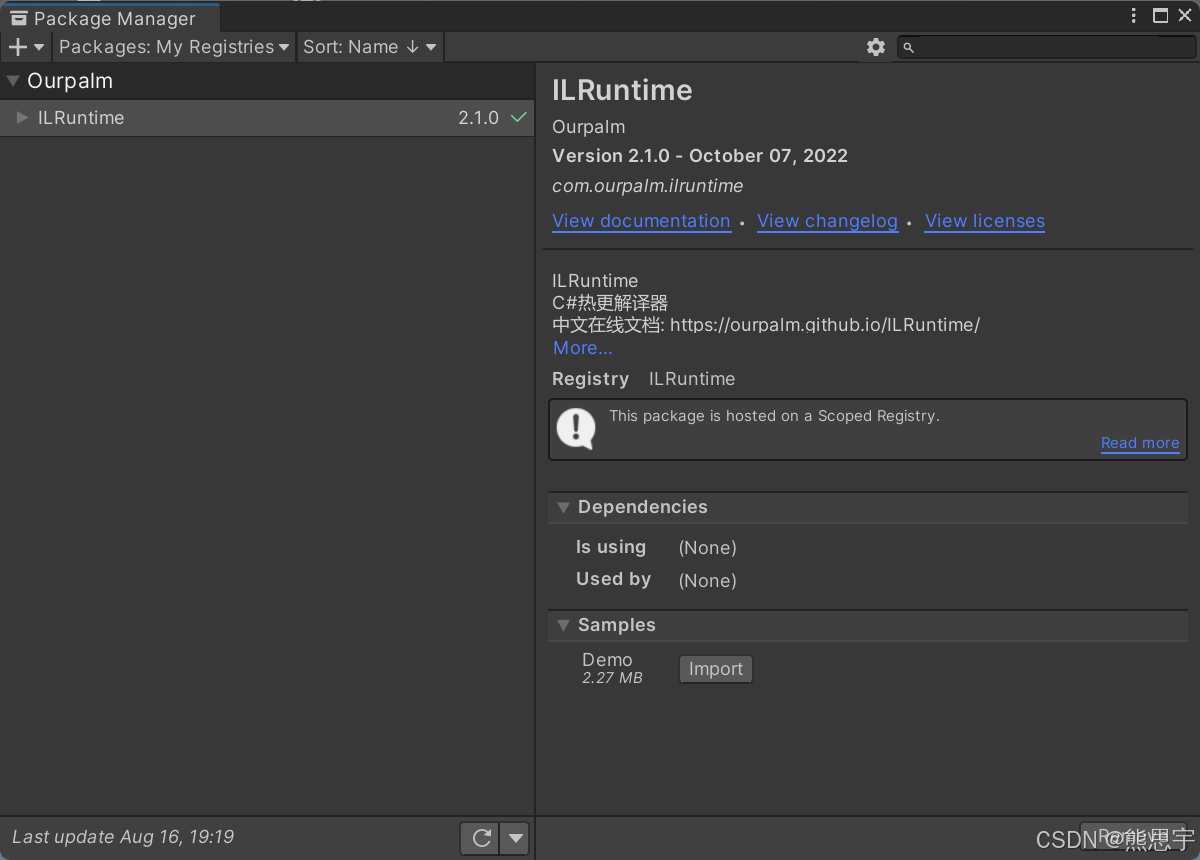Open the Packages: My Registries dropdown

point(174,47)
